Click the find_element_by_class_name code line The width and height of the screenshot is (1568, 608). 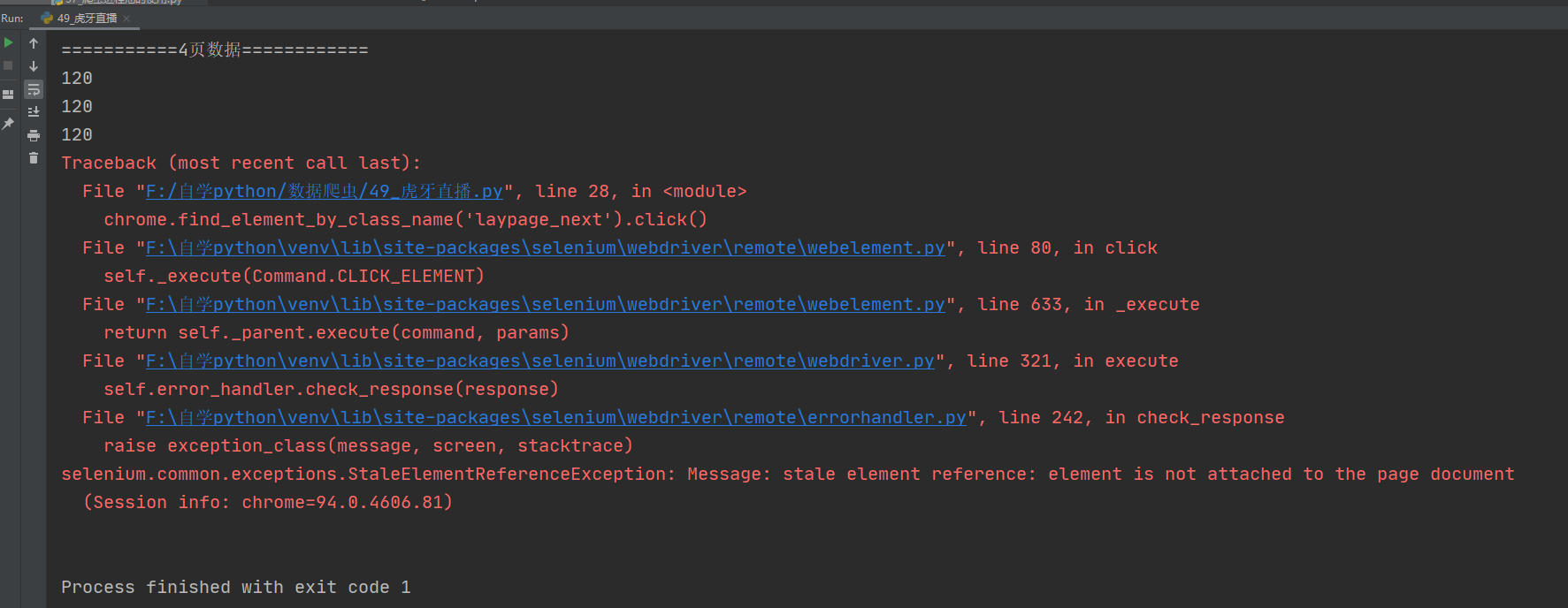405,220
